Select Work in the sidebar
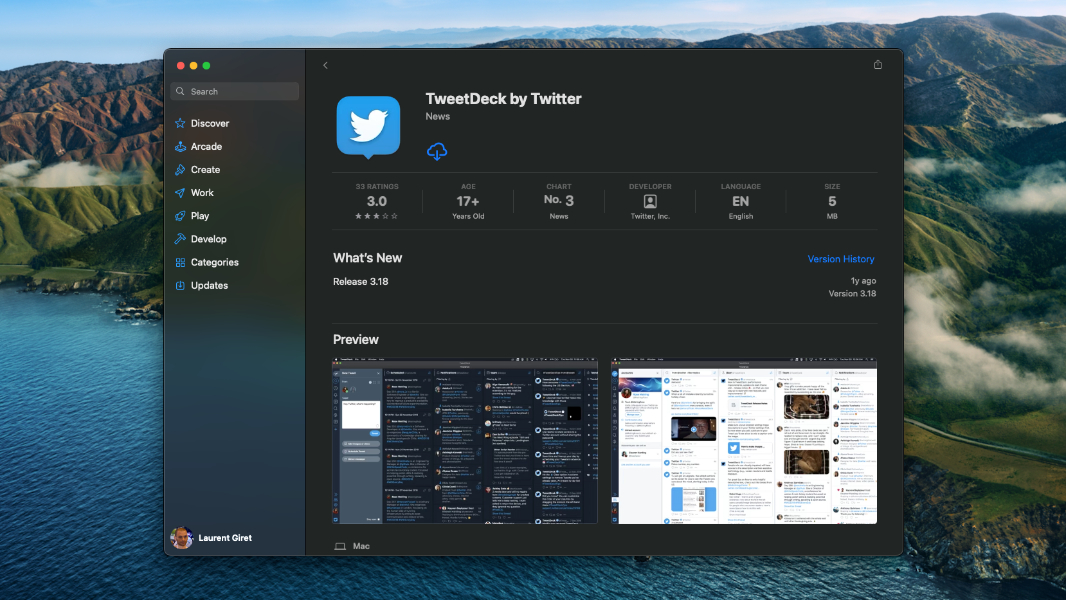The height and width of the screenshot is (600, 1066). click(x=202, y=193)
